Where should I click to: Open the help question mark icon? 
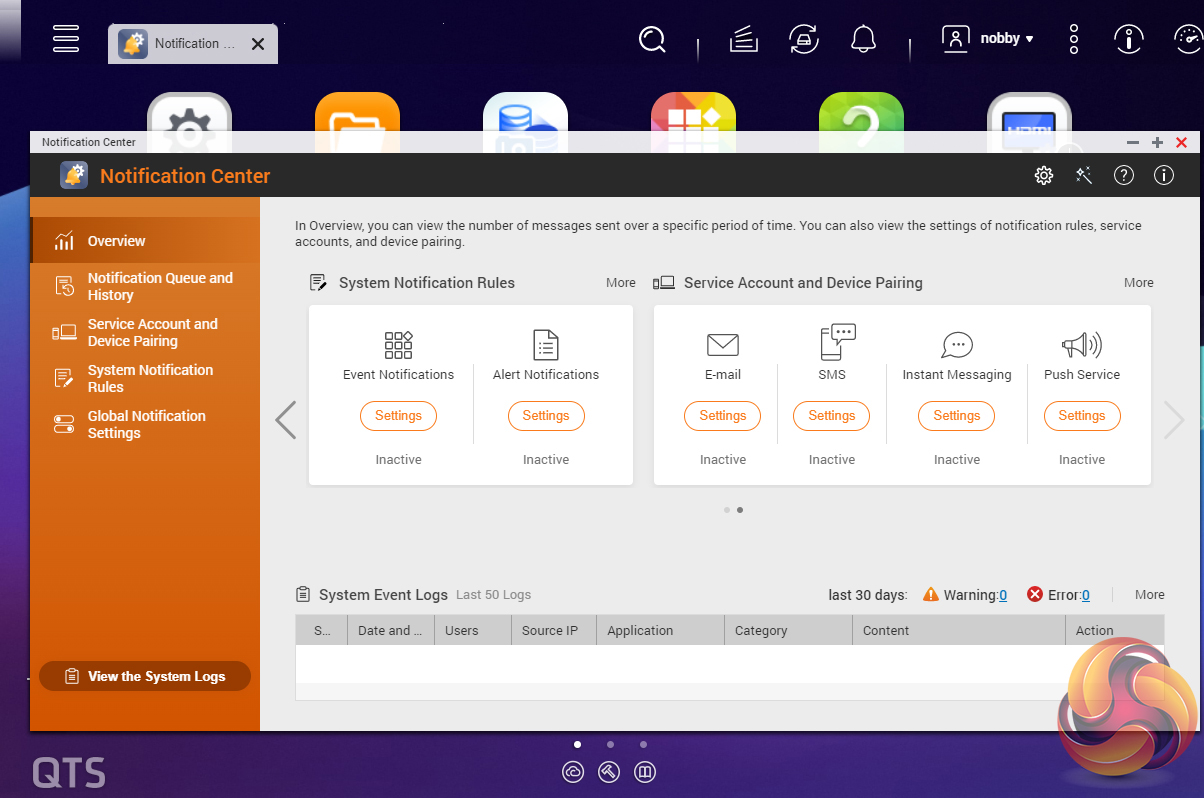(x=1124, y=176)
